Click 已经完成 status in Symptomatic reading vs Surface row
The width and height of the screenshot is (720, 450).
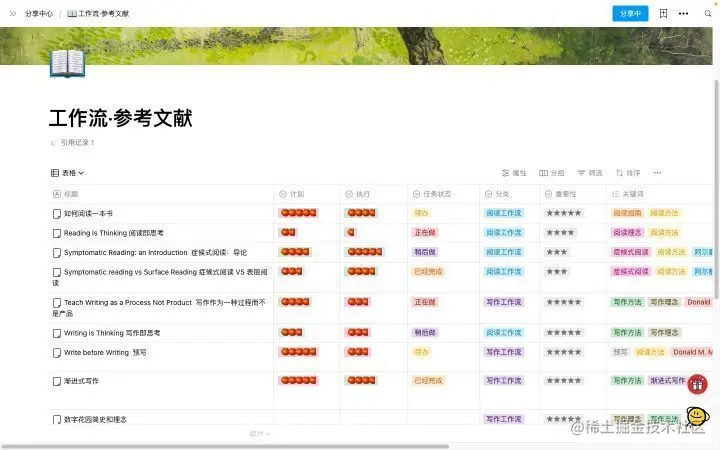[x=428, y=272]
